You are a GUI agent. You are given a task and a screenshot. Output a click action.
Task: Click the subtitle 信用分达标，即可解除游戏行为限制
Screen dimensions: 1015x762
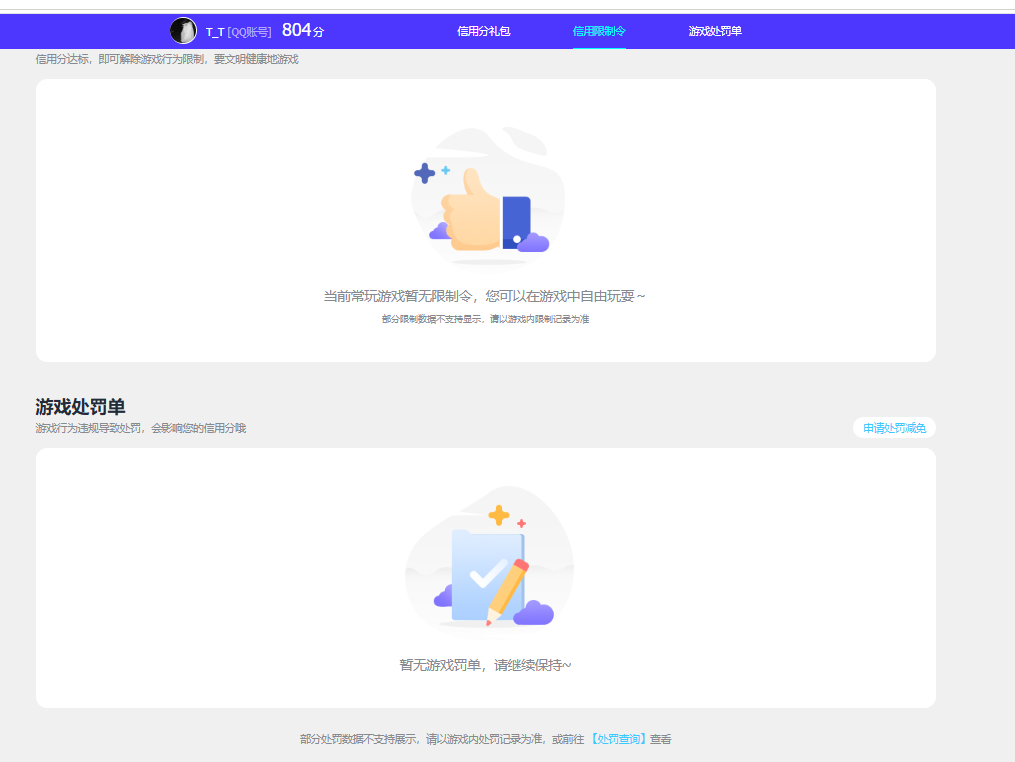pyautogui.click(x=120, y=59)
